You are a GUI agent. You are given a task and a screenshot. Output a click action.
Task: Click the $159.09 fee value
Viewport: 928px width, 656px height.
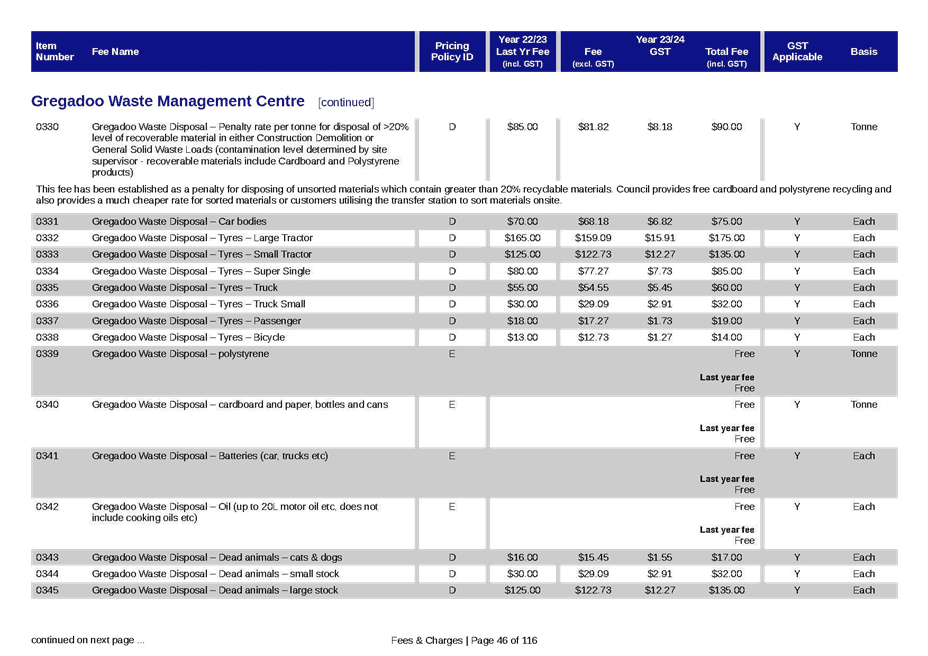point(593,238)
